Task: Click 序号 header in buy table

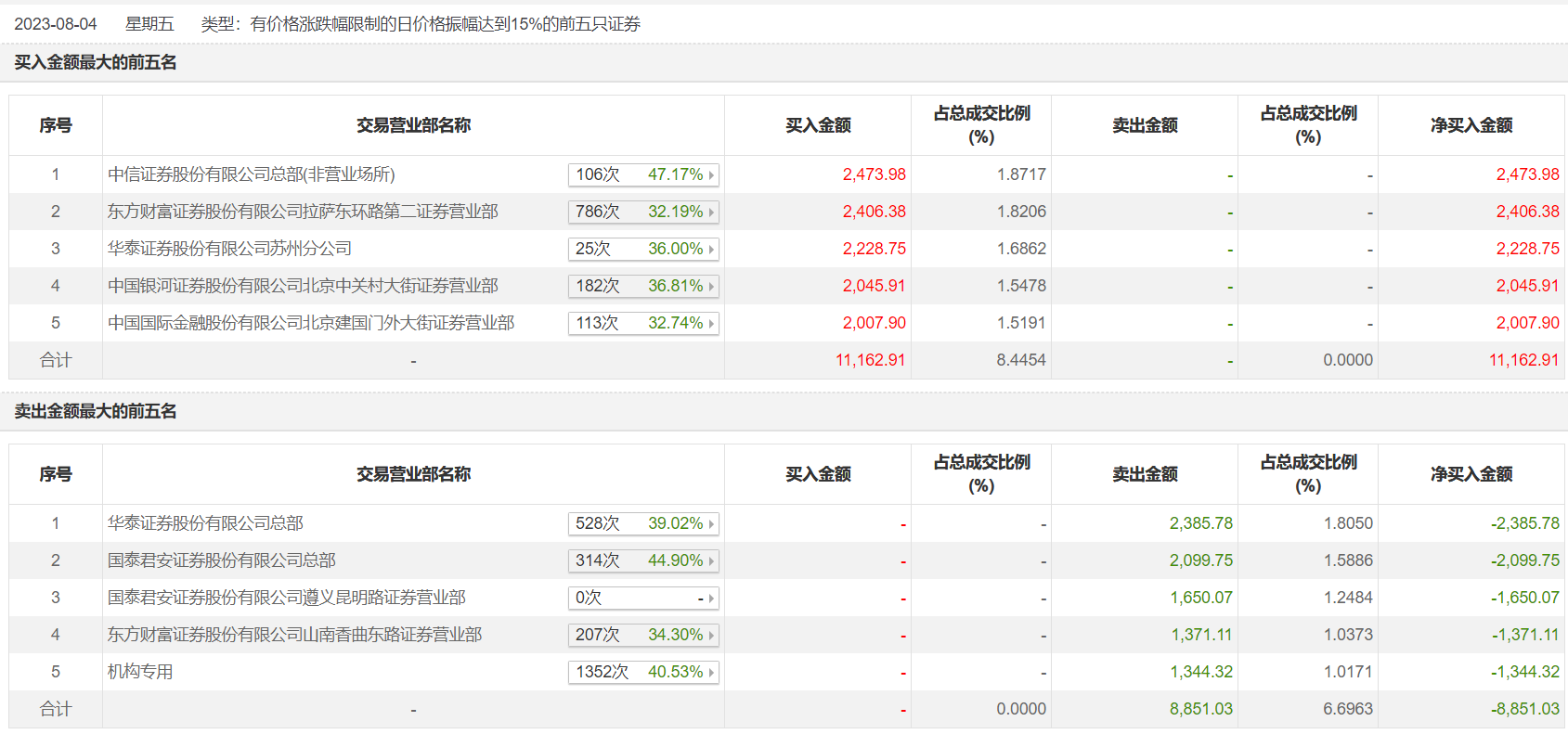Action: click(56, 125)
